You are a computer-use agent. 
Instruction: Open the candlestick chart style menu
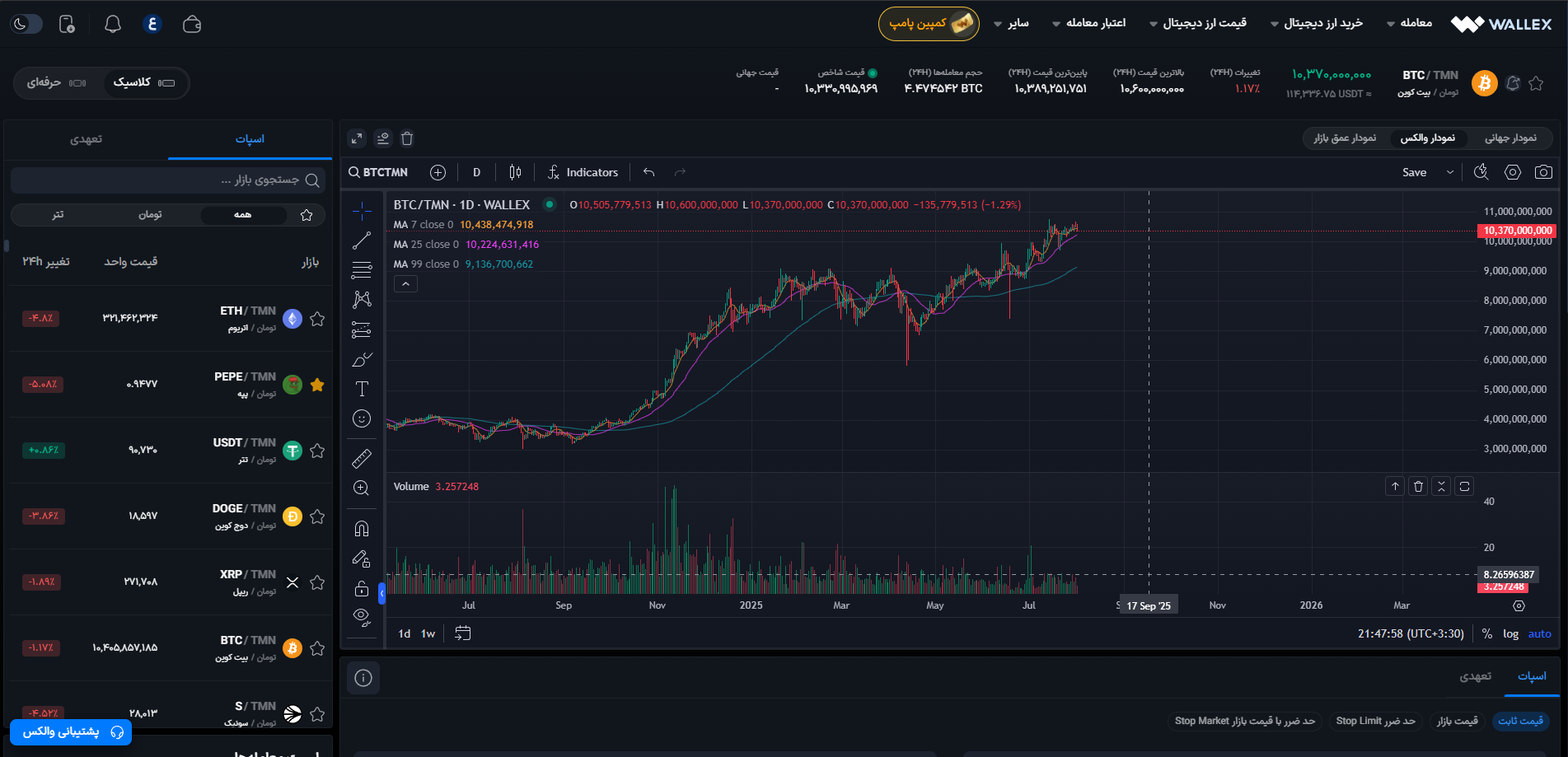coord(515,172)
